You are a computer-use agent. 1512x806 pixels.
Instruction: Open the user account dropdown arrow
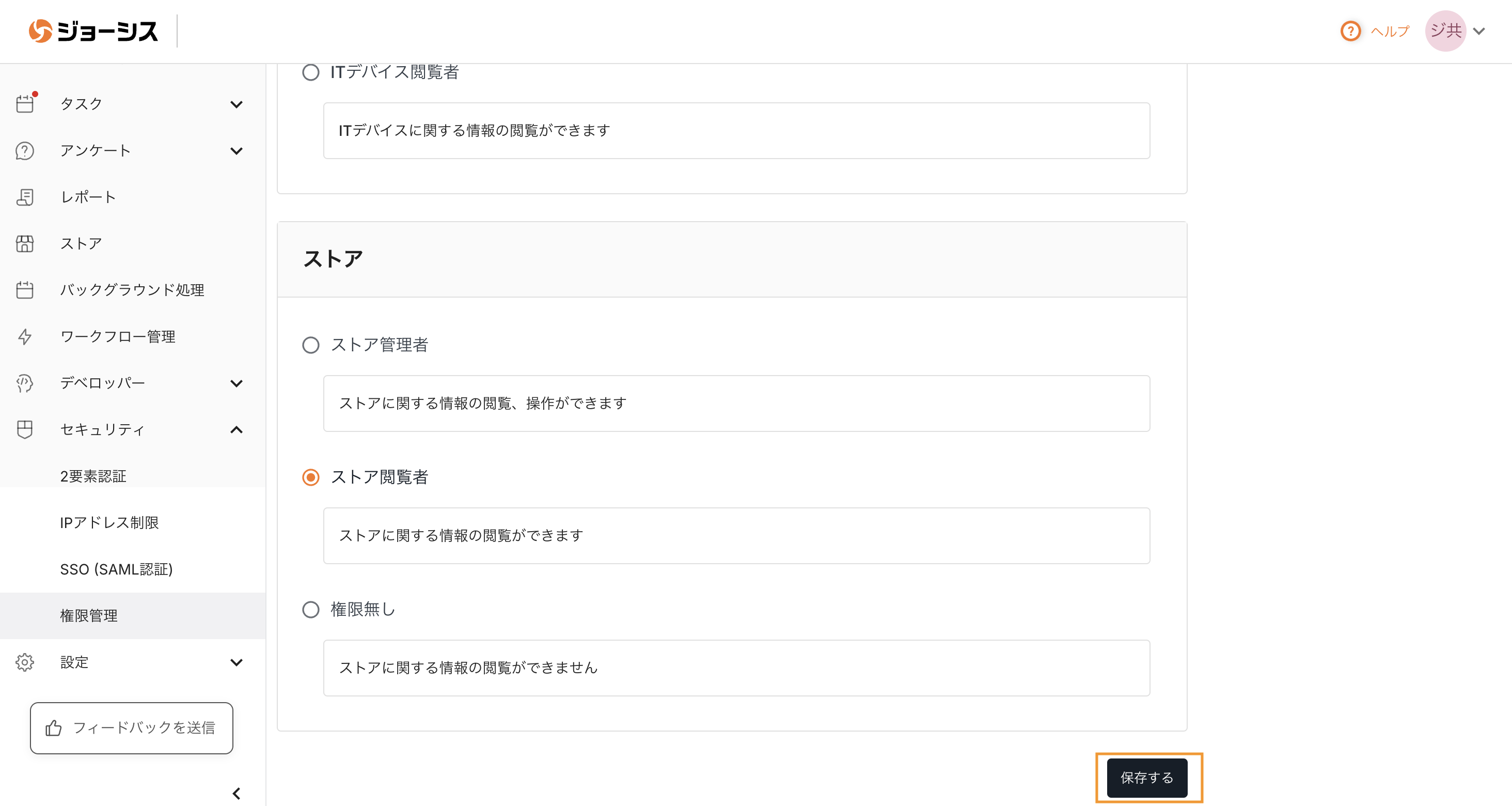pos(1479,31)
